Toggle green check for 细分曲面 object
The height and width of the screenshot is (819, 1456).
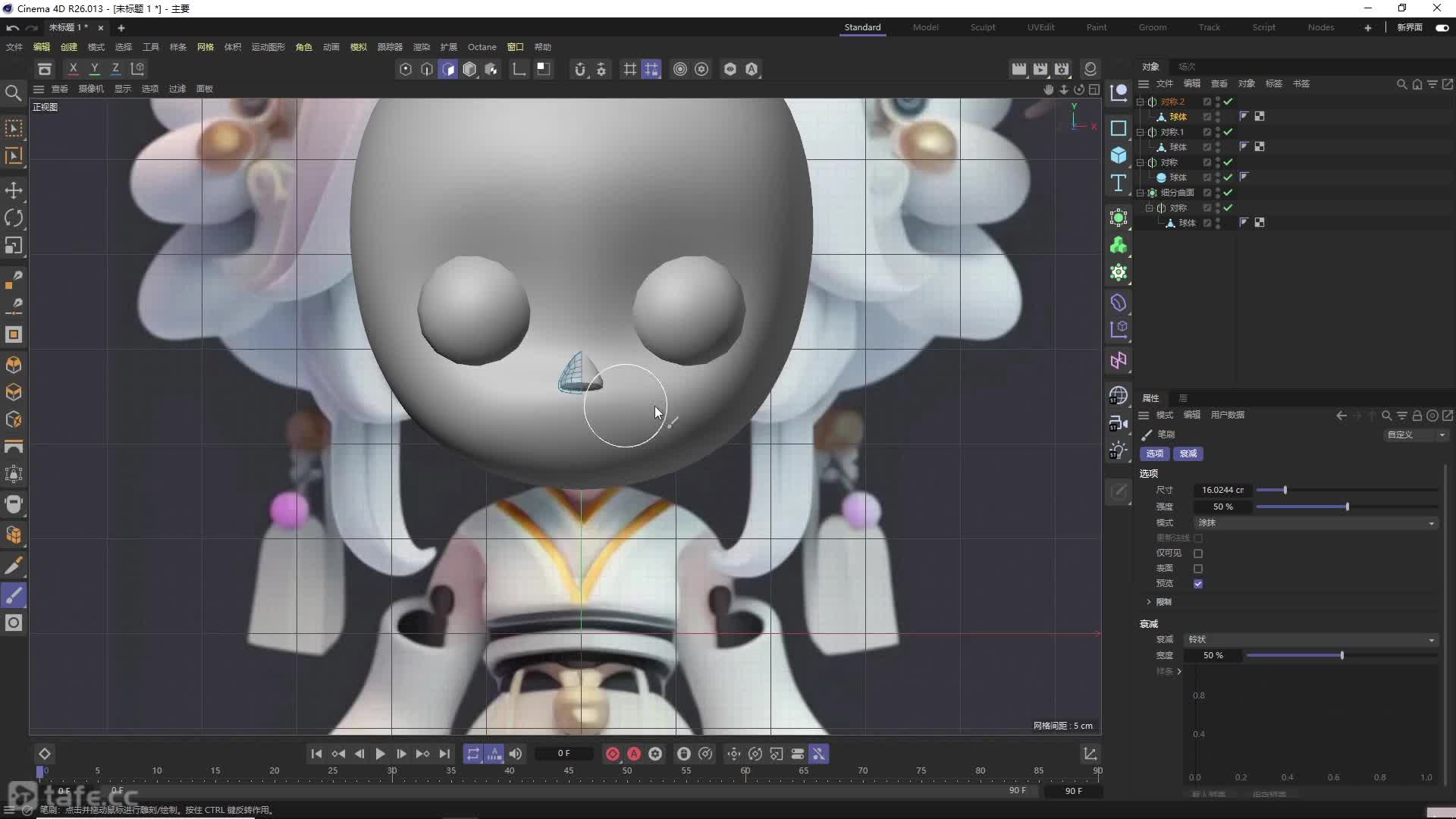(x=1228, y=193)
